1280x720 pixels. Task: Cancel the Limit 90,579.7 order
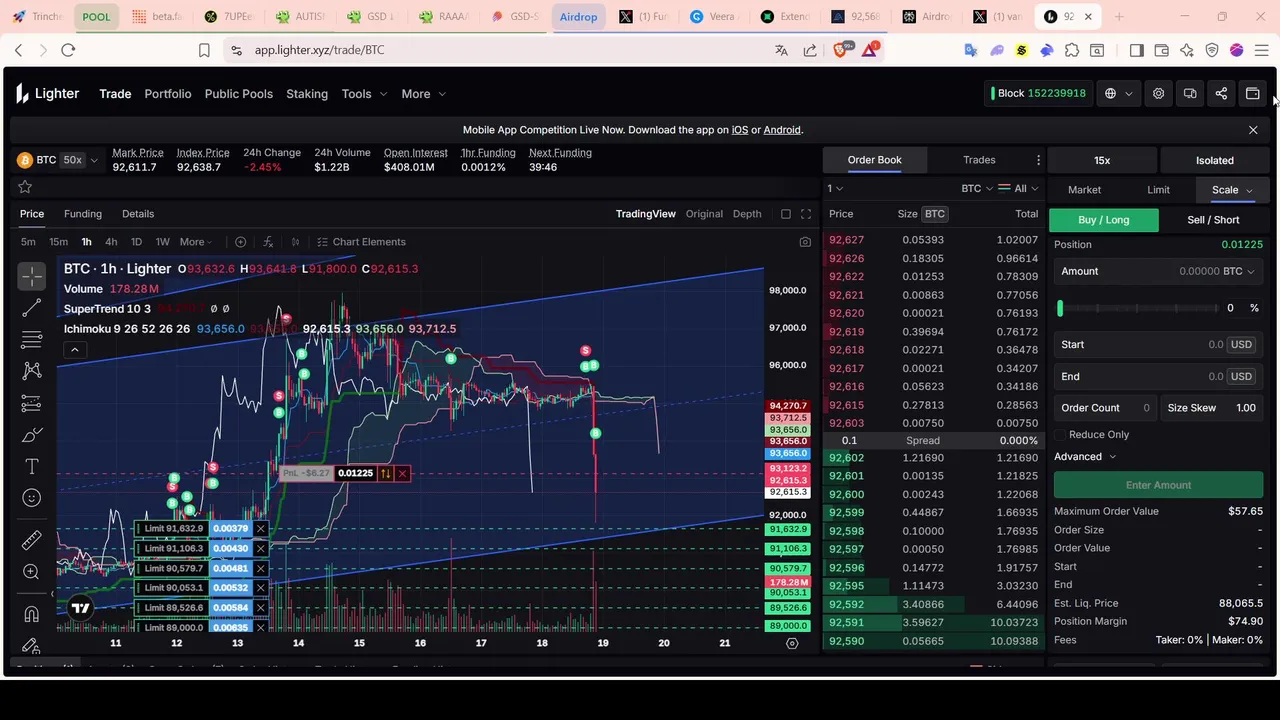pyautogui.click(x=260, y=568)
